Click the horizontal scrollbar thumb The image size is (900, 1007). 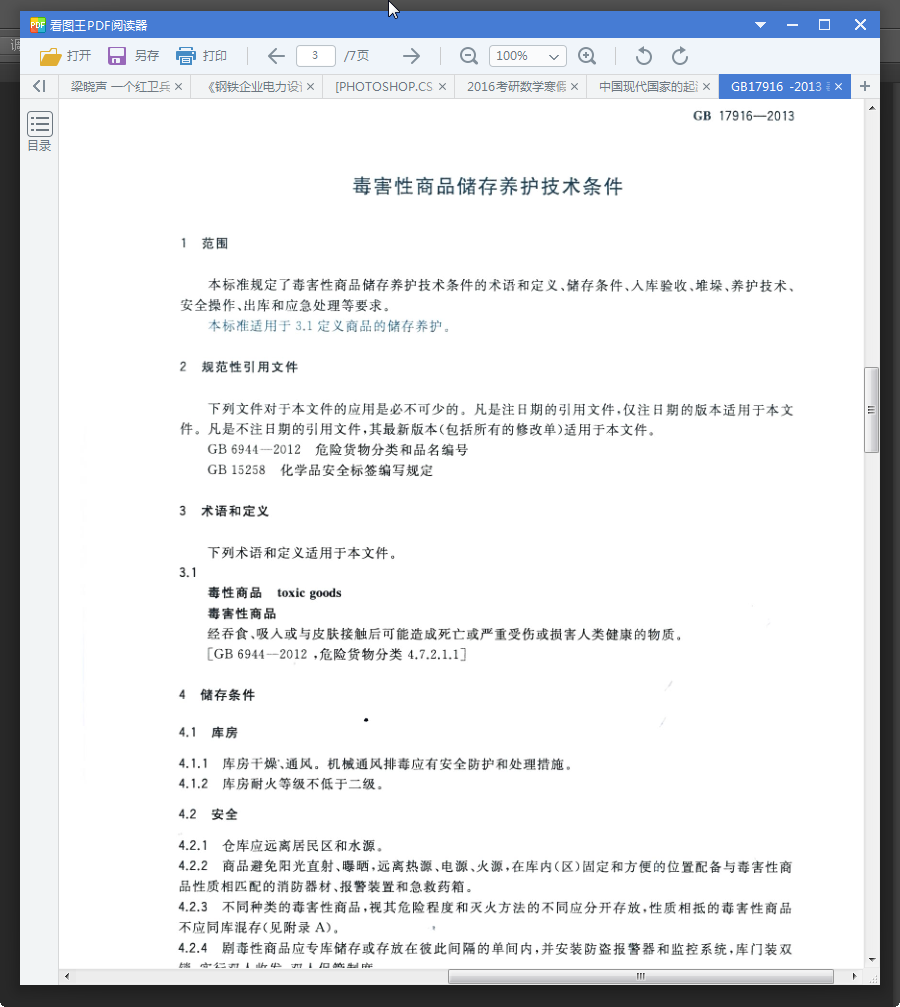click(640, 976)
